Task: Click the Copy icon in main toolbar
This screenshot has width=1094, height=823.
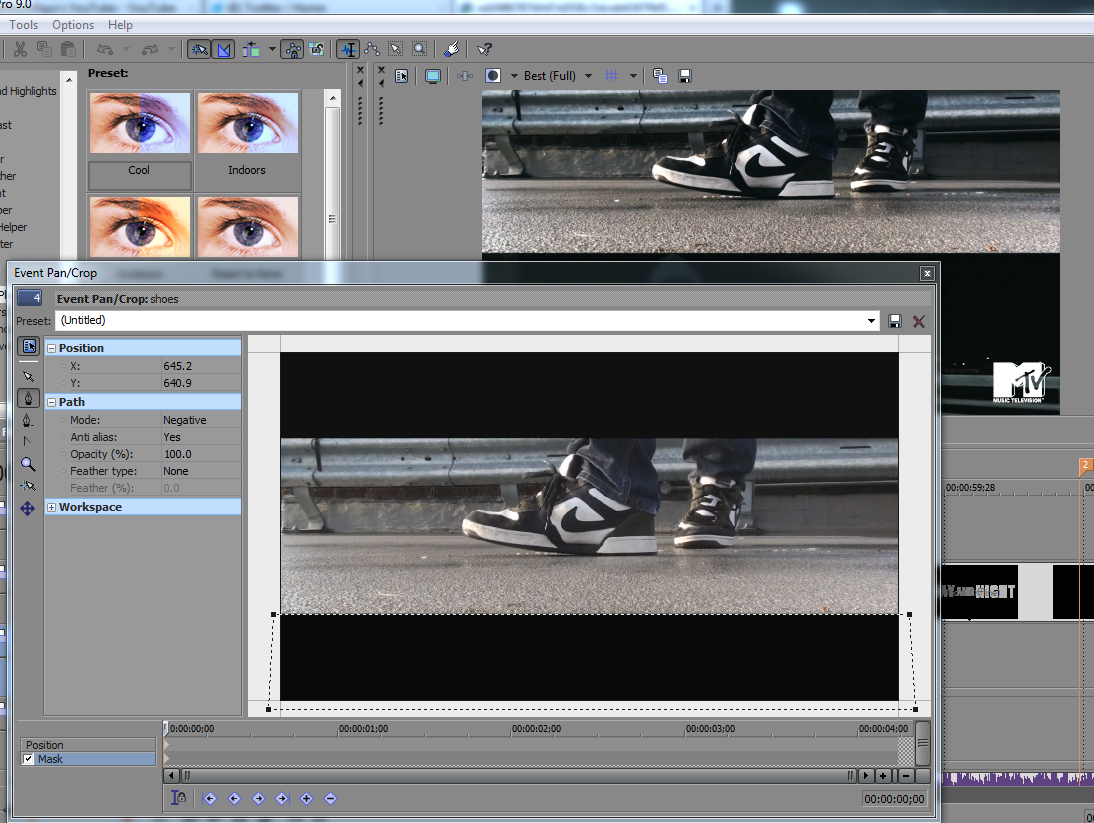Action: pyautogui.click(x=44, y=49)
